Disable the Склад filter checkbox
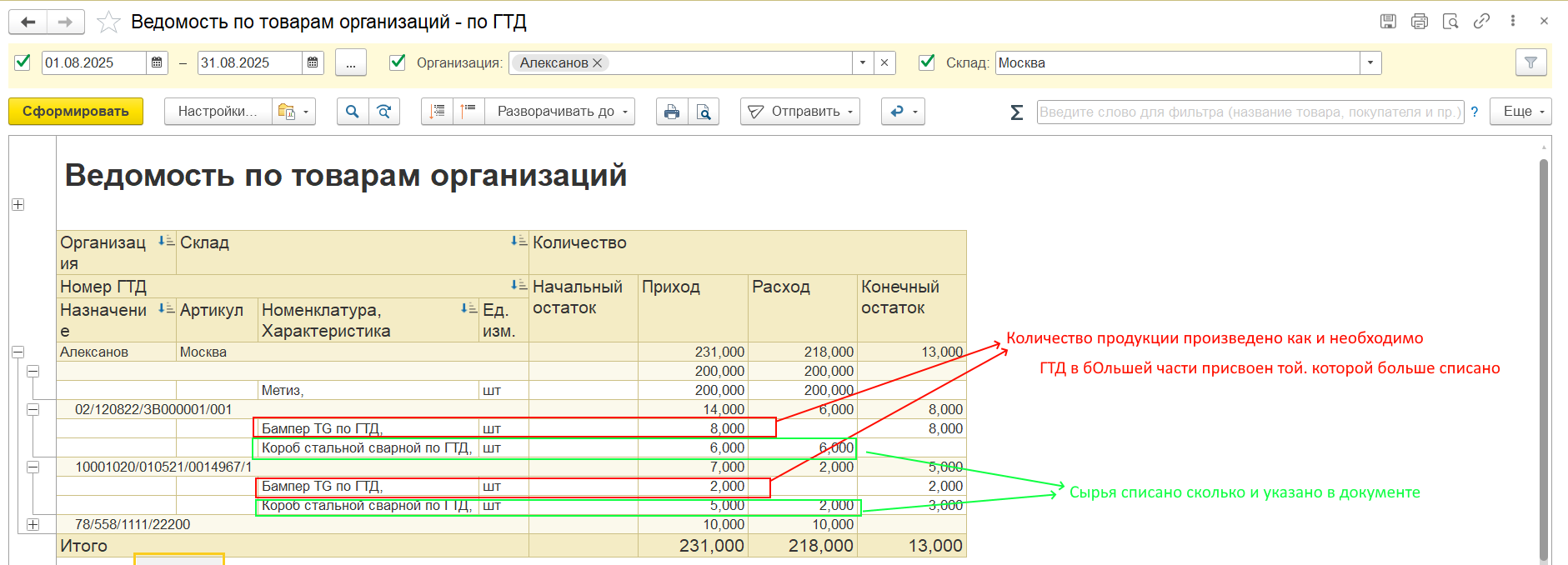Image resolution: width=1568 pixels, height=565 pixels. pos(926,62)
